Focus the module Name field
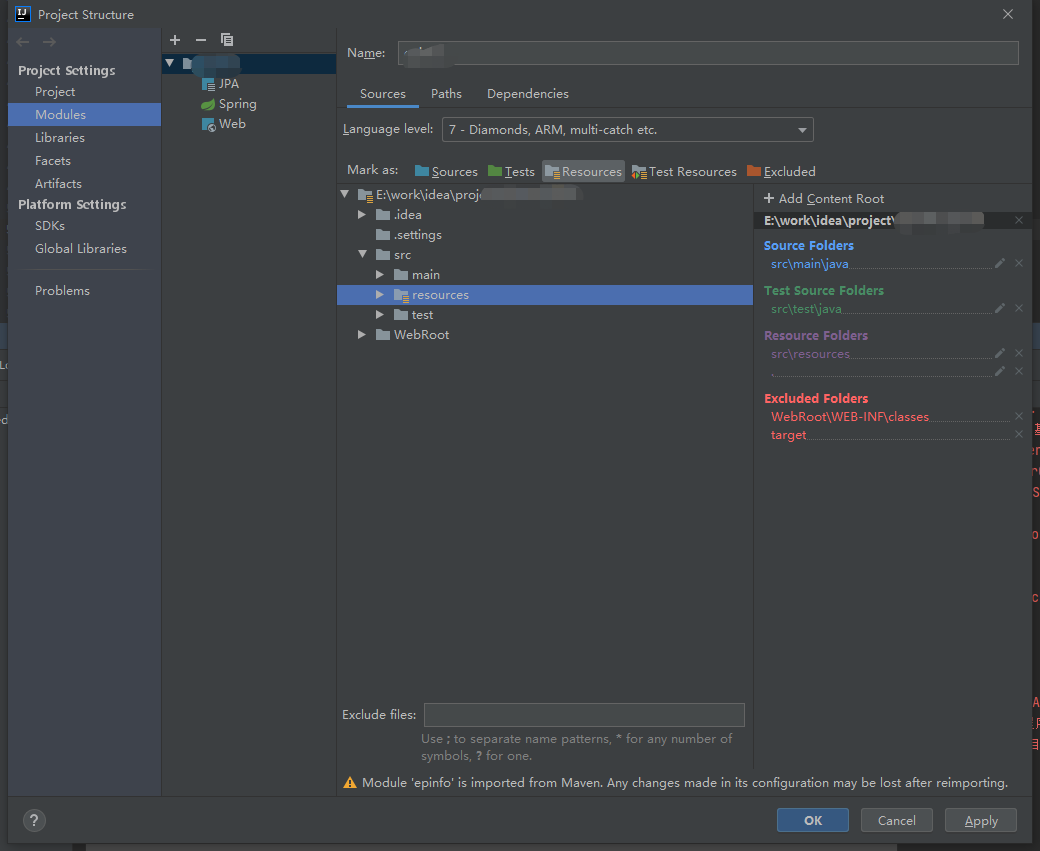The image size is (1040, 851). 708,53
